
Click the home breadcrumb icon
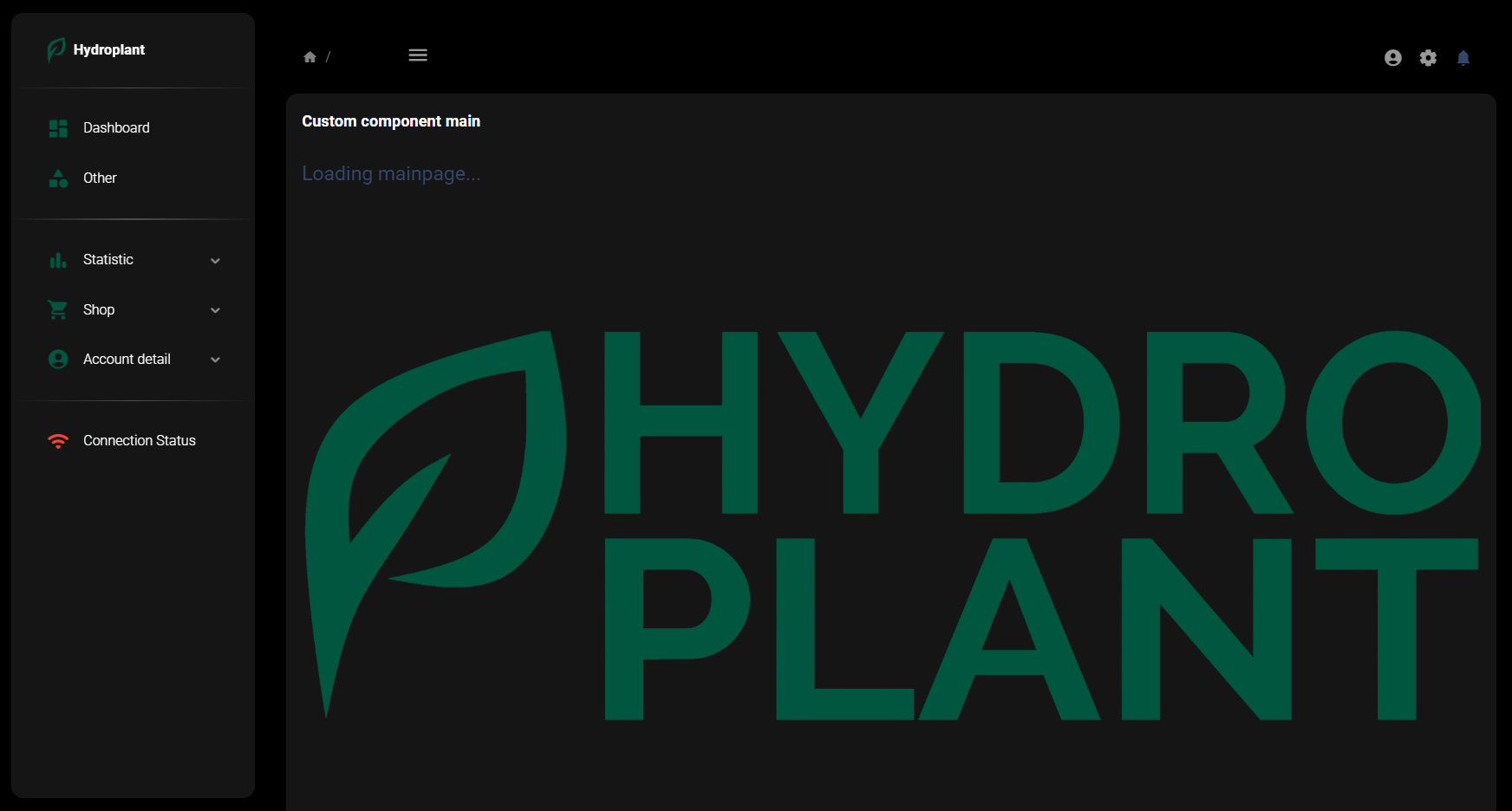pos(310,55)
